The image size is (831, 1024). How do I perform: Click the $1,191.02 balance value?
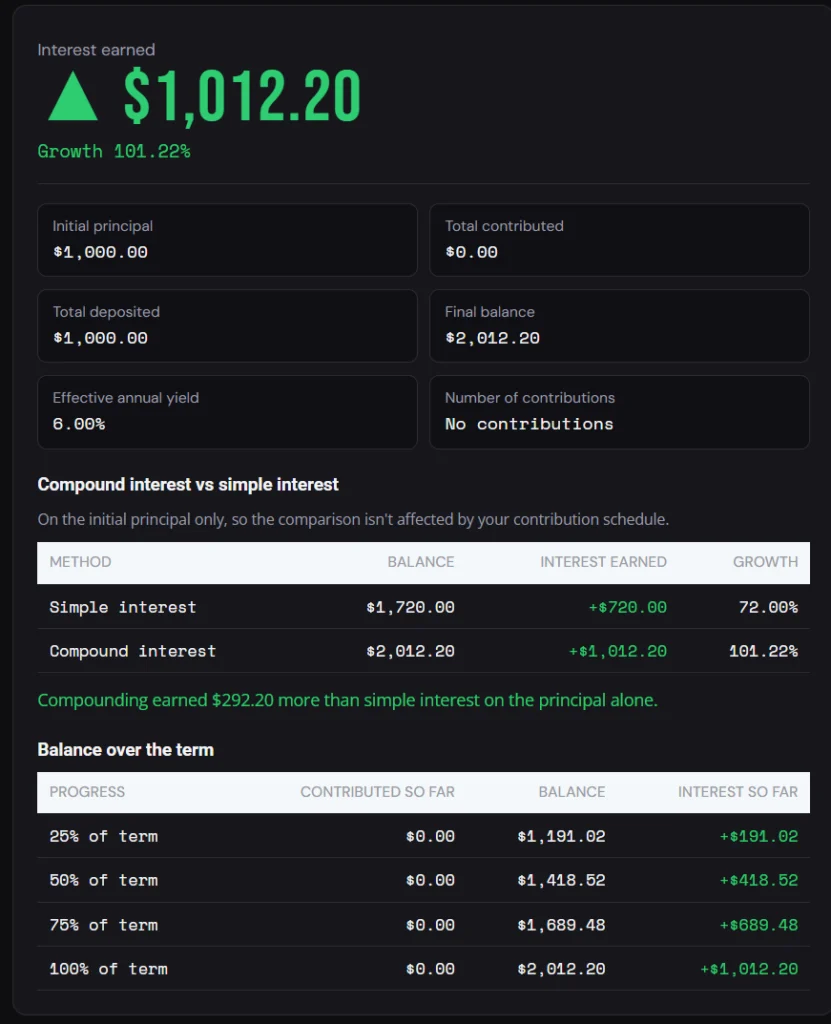561,837
